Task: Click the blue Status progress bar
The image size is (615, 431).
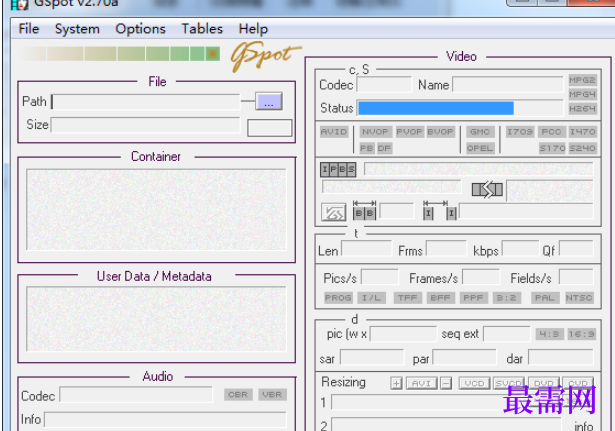Action: (x=436, y=108)
